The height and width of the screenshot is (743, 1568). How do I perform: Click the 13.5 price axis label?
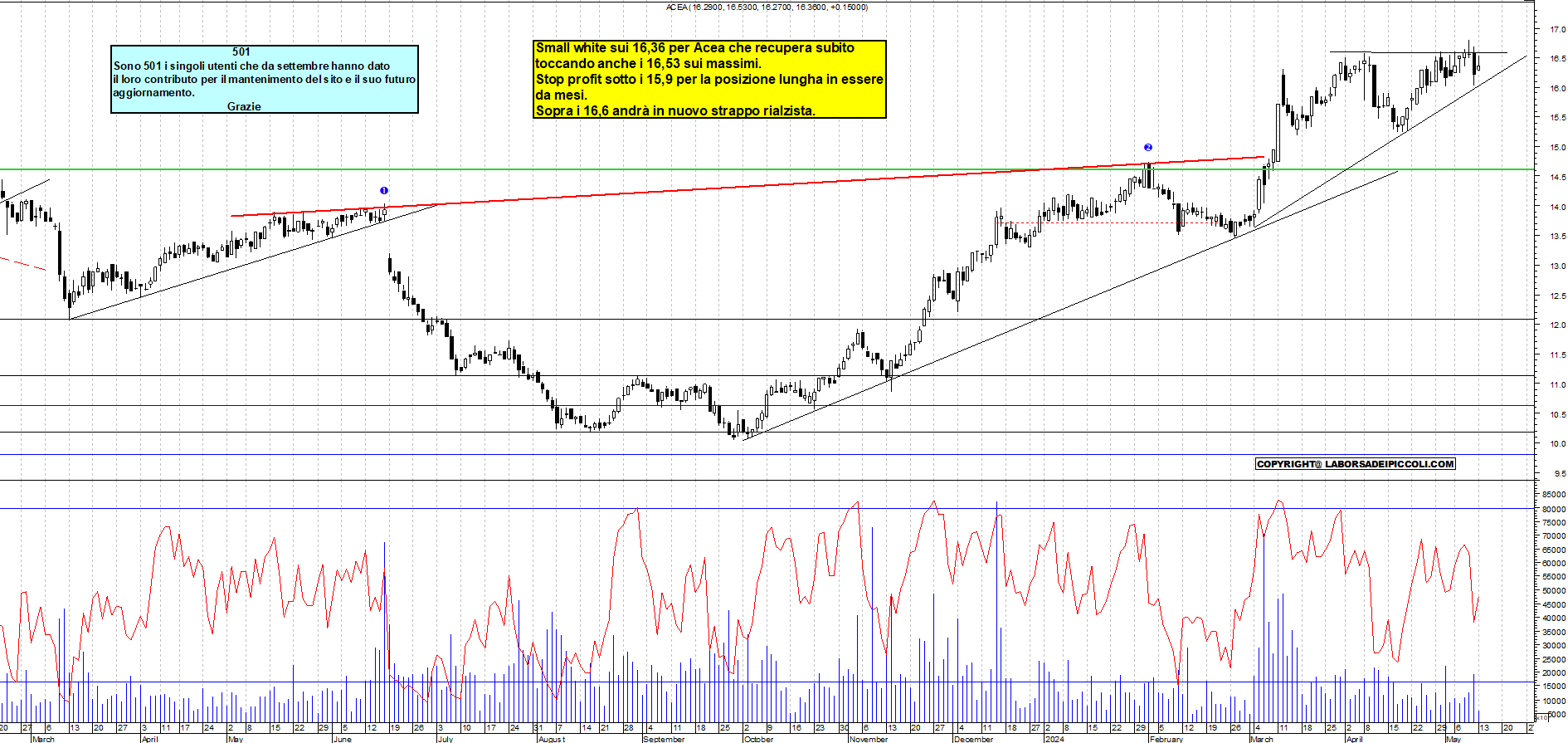click(x=1557, y=237)
